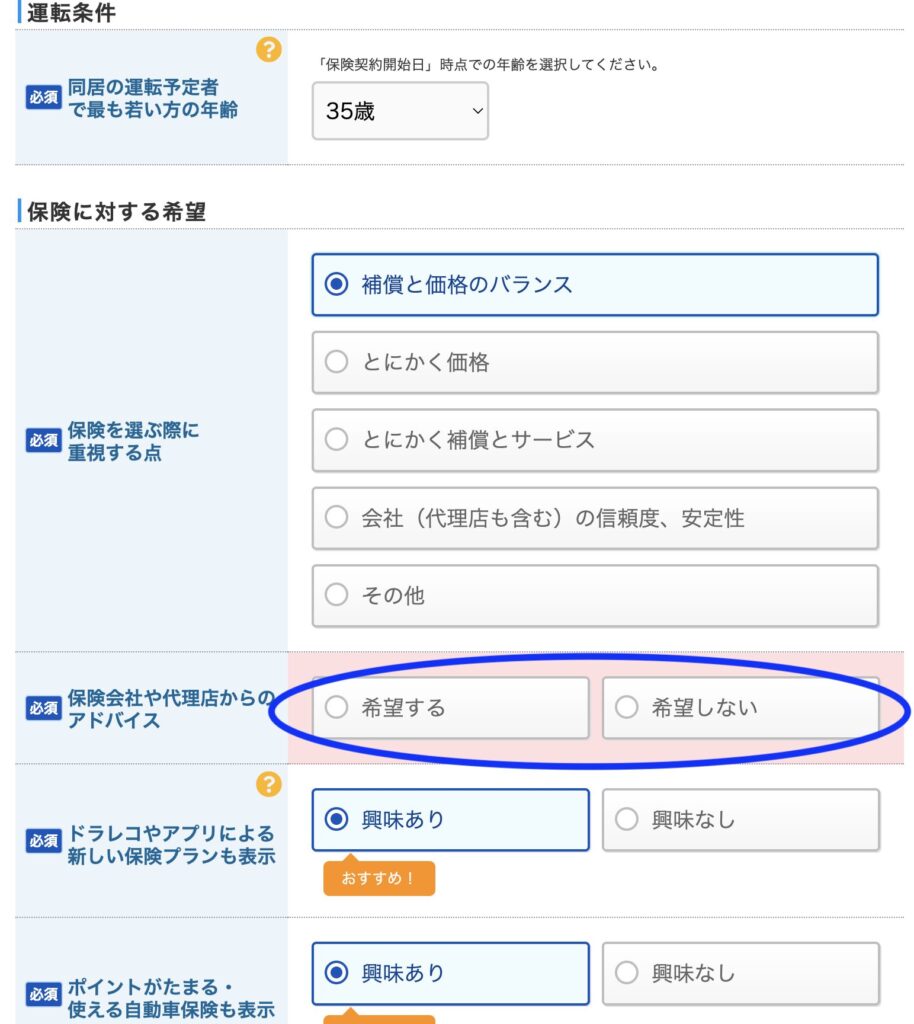Click help icon for youngest driver age
Image resolution: width=914 pixels, height=1024 pixels.
point(269,50)
